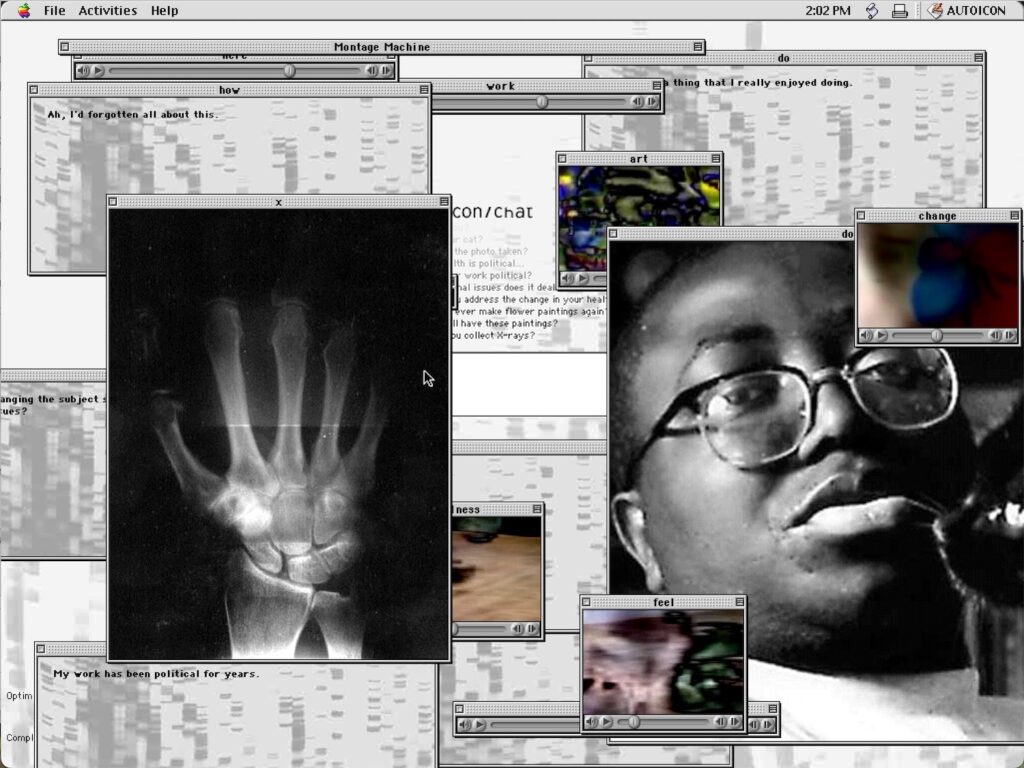The image size is (1024, 768).
Task: Collapse the 'feel' window with its windowshade box
Action: click(x=740, y=602)
